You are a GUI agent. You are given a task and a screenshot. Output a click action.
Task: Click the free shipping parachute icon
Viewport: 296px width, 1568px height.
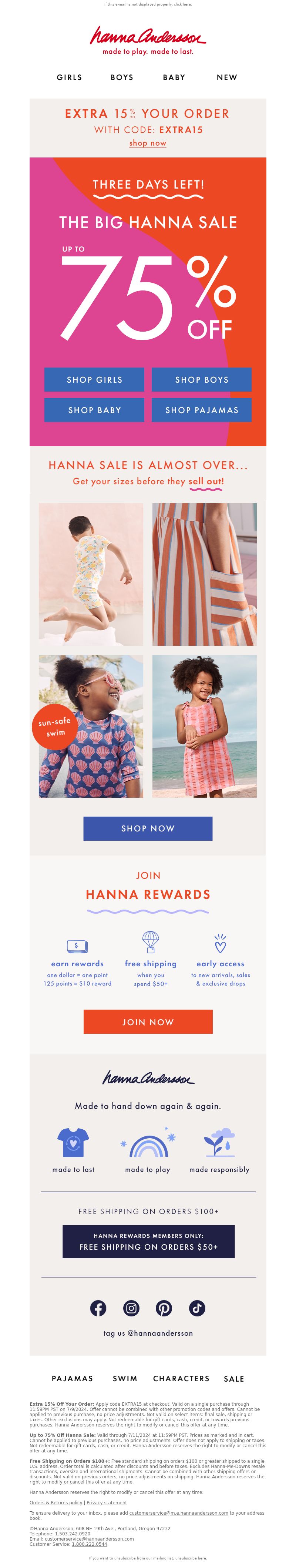(x=150, y=942)
